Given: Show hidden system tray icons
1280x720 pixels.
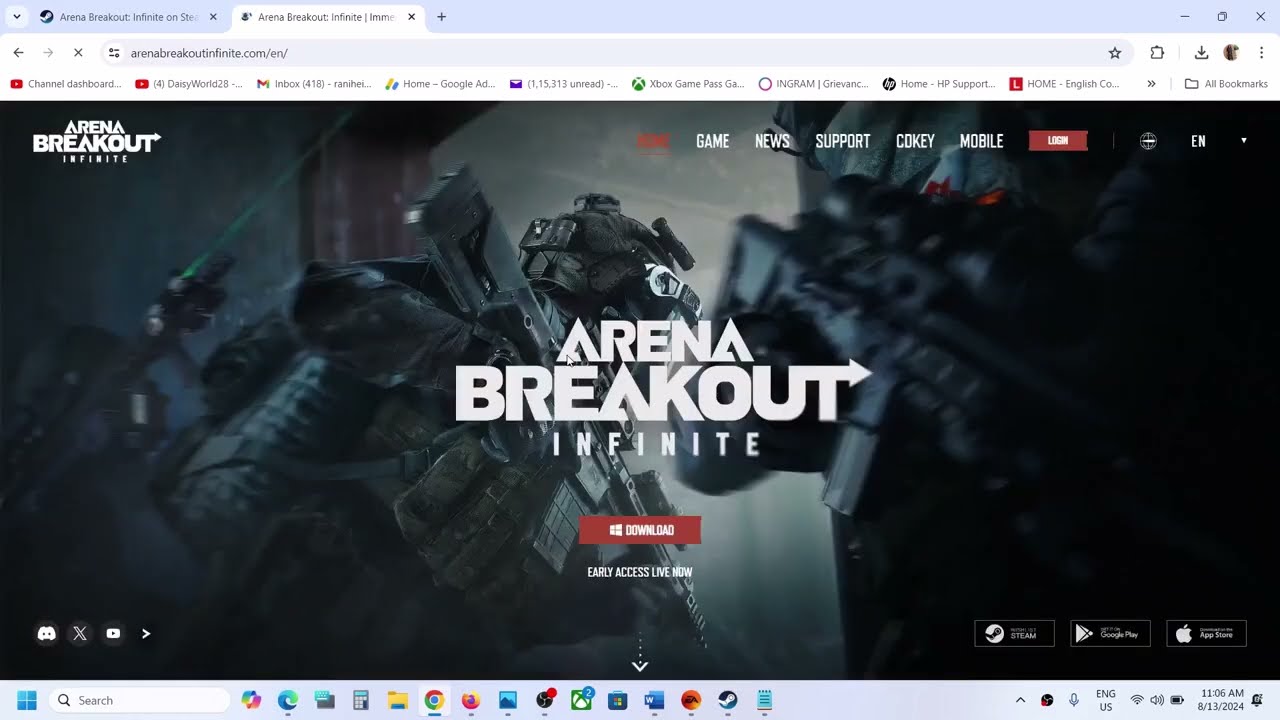Looking at the screenshot, I should point(1020,700).
